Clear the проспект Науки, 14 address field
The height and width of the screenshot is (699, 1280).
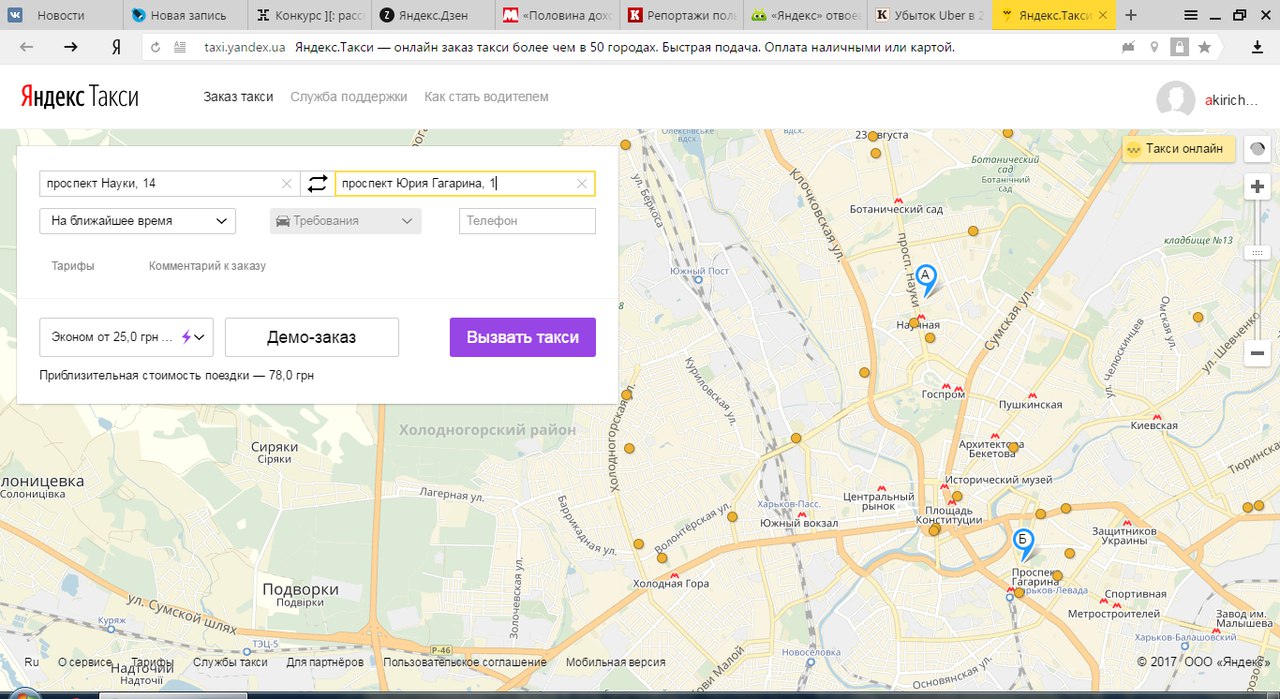point(287,184)
